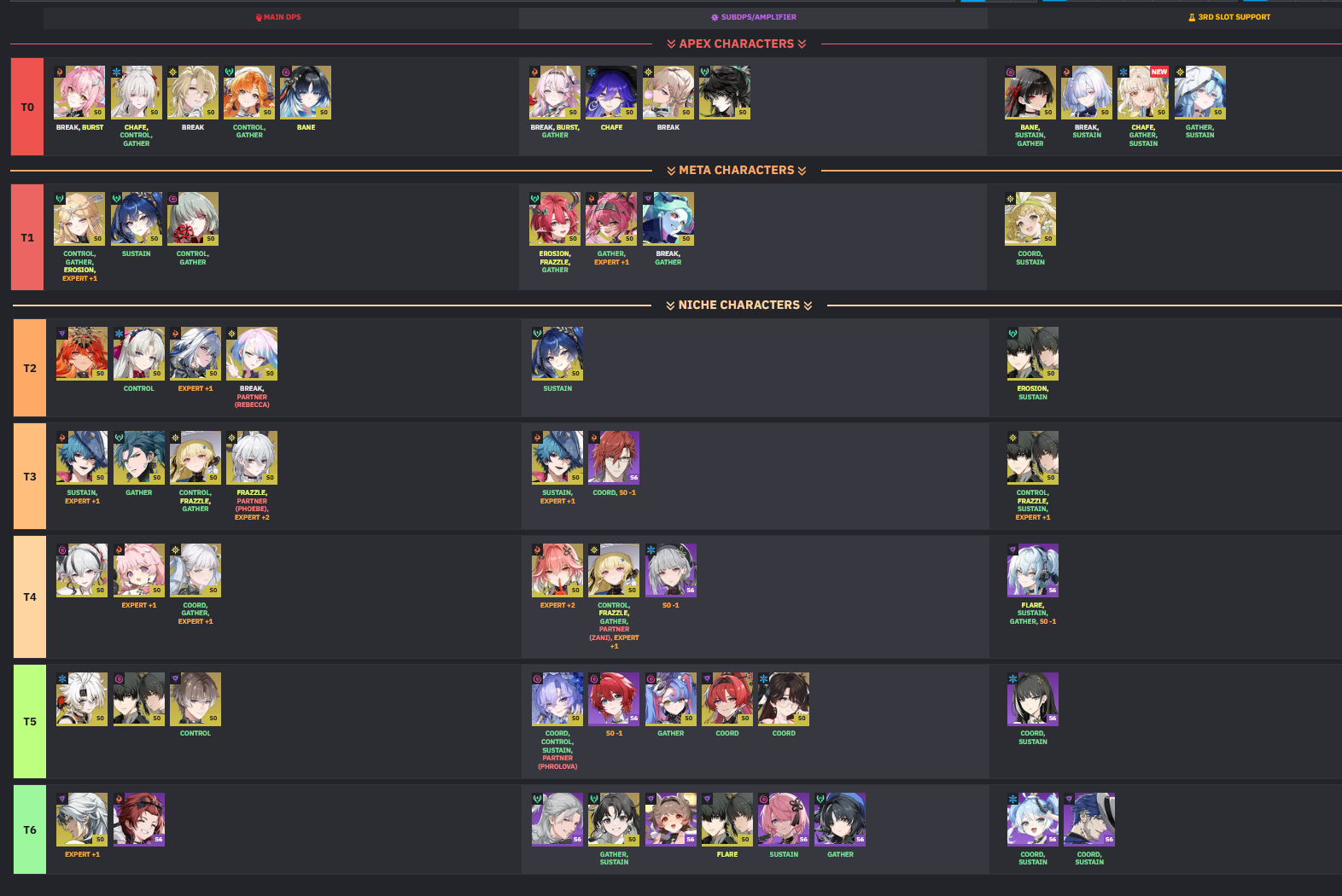The image size is (1342, 896).
Task: Click the Subdps/Amplifier column header
Action: click(753, 17)
